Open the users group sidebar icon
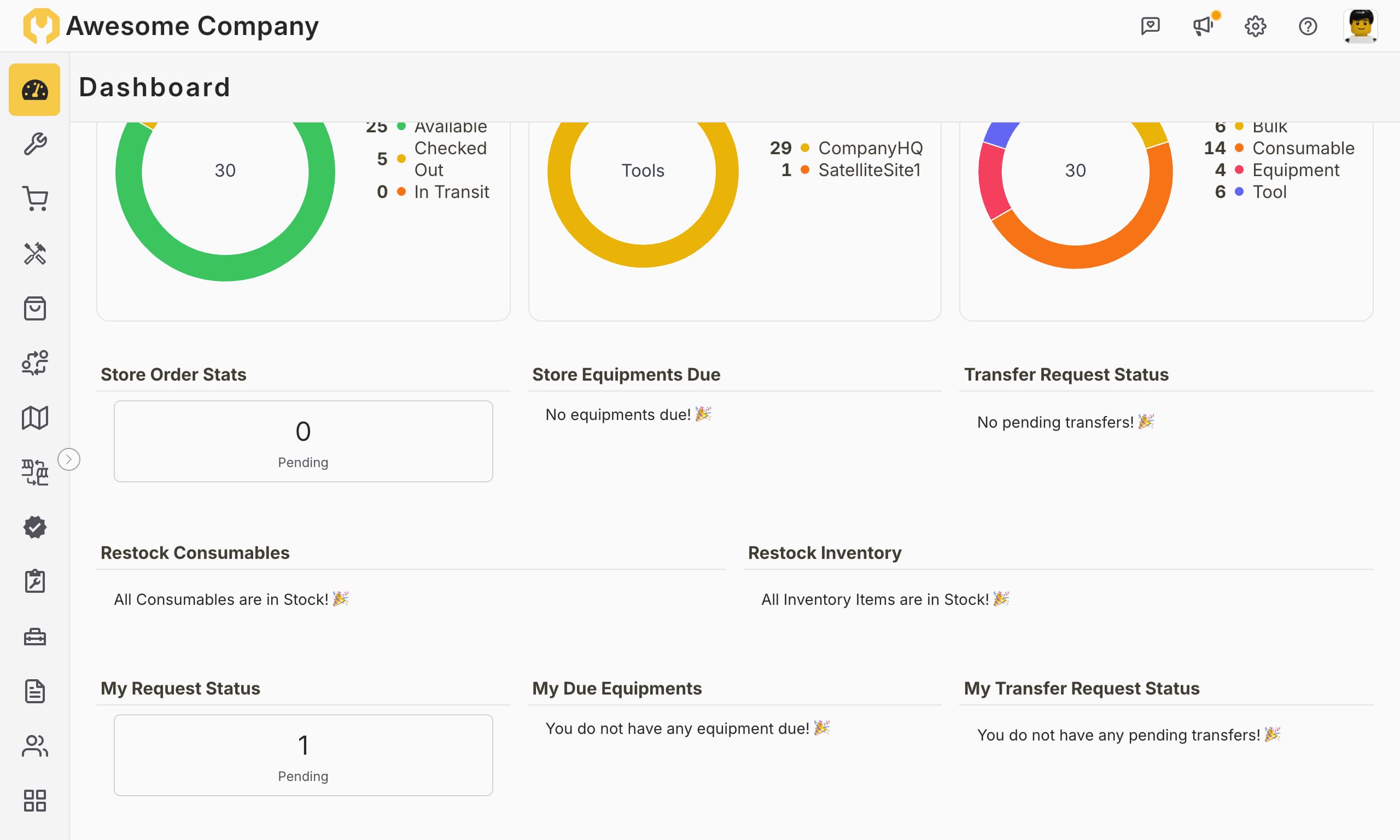Screen dimensions: 1400x840 [x=34, y=745]
